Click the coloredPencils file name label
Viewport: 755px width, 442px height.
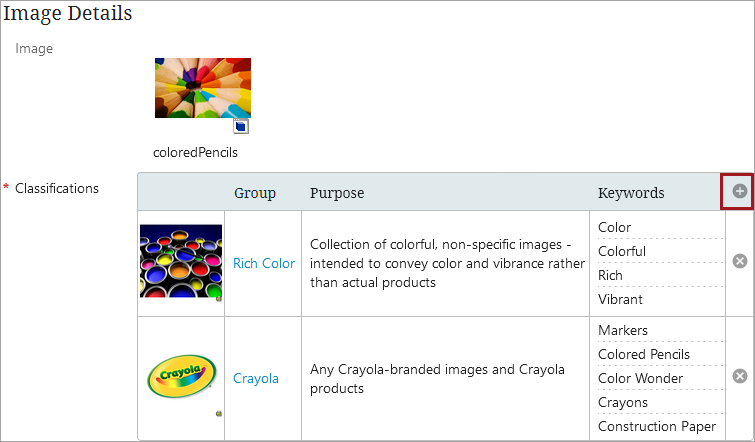coord(196,153)
